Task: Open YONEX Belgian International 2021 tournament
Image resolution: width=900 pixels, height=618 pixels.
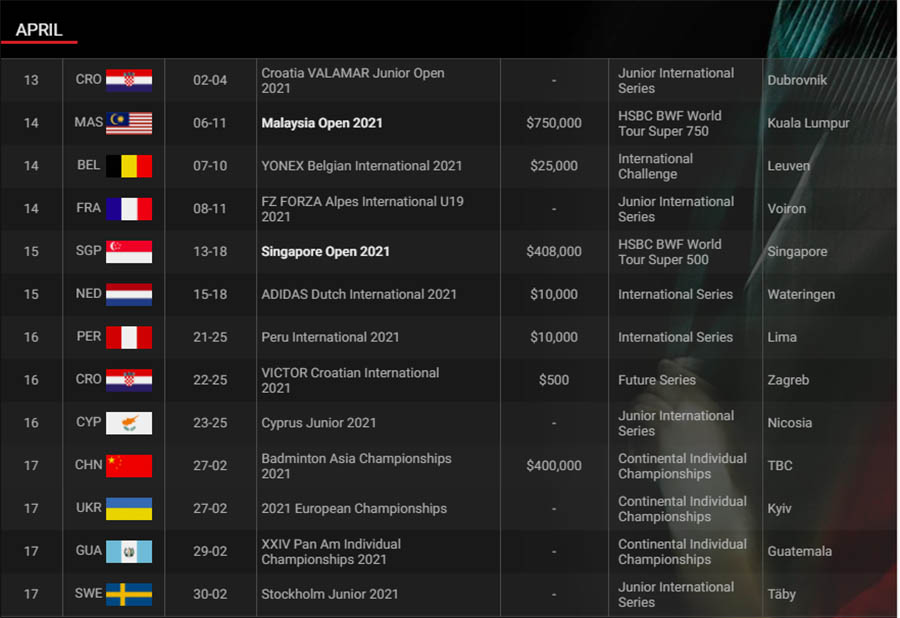Action: pos(362,166)
